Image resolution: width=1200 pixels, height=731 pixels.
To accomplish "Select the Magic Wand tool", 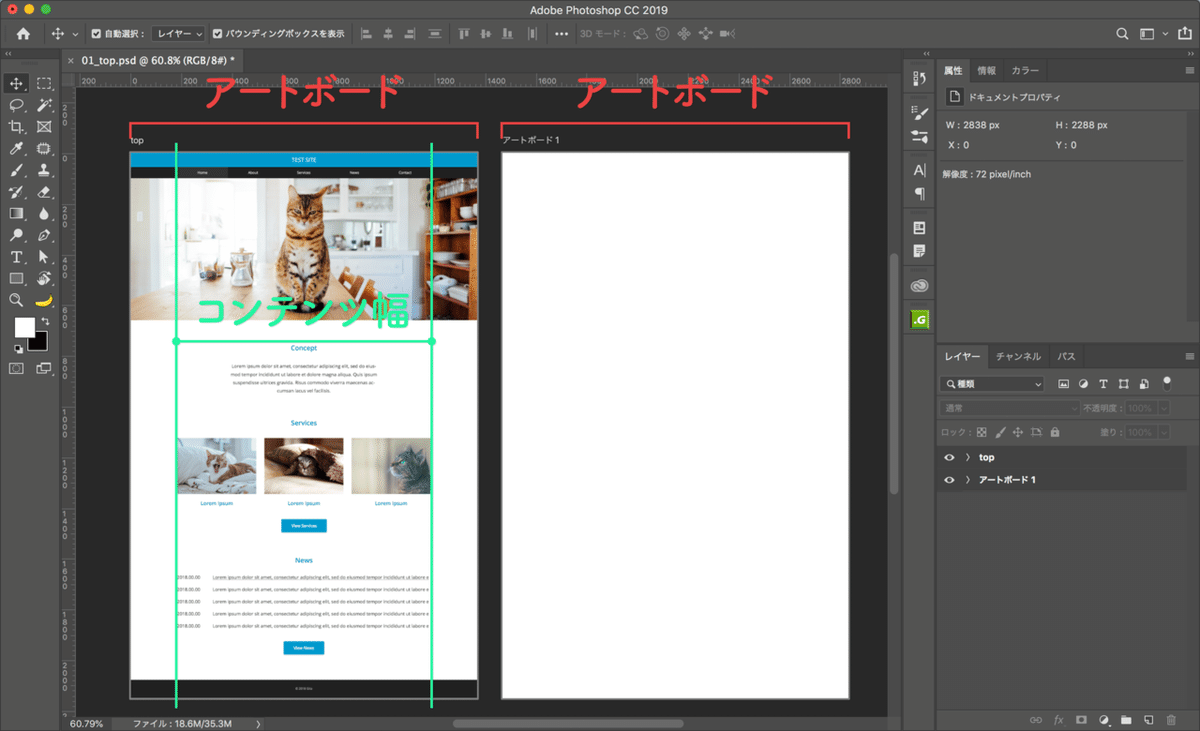I will point(44,105).
